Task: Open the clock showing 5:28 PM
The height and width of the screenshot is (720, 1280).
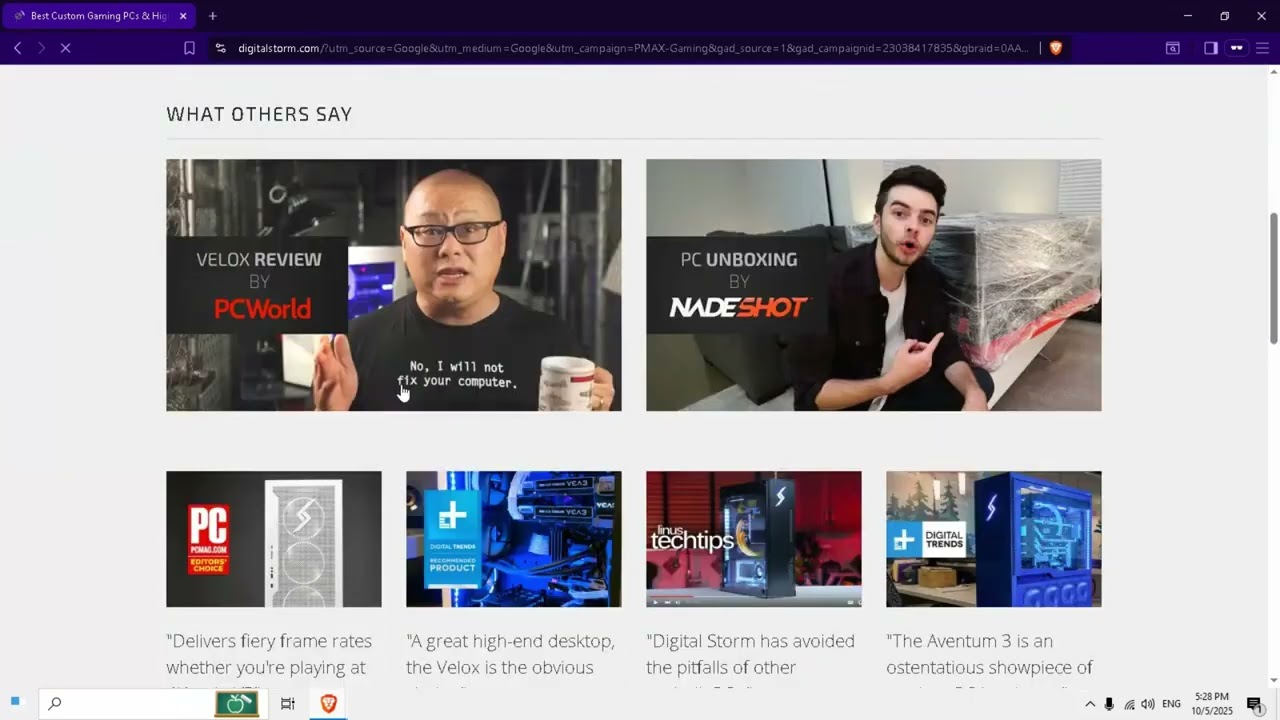Action: click(x=1212, y=704)
